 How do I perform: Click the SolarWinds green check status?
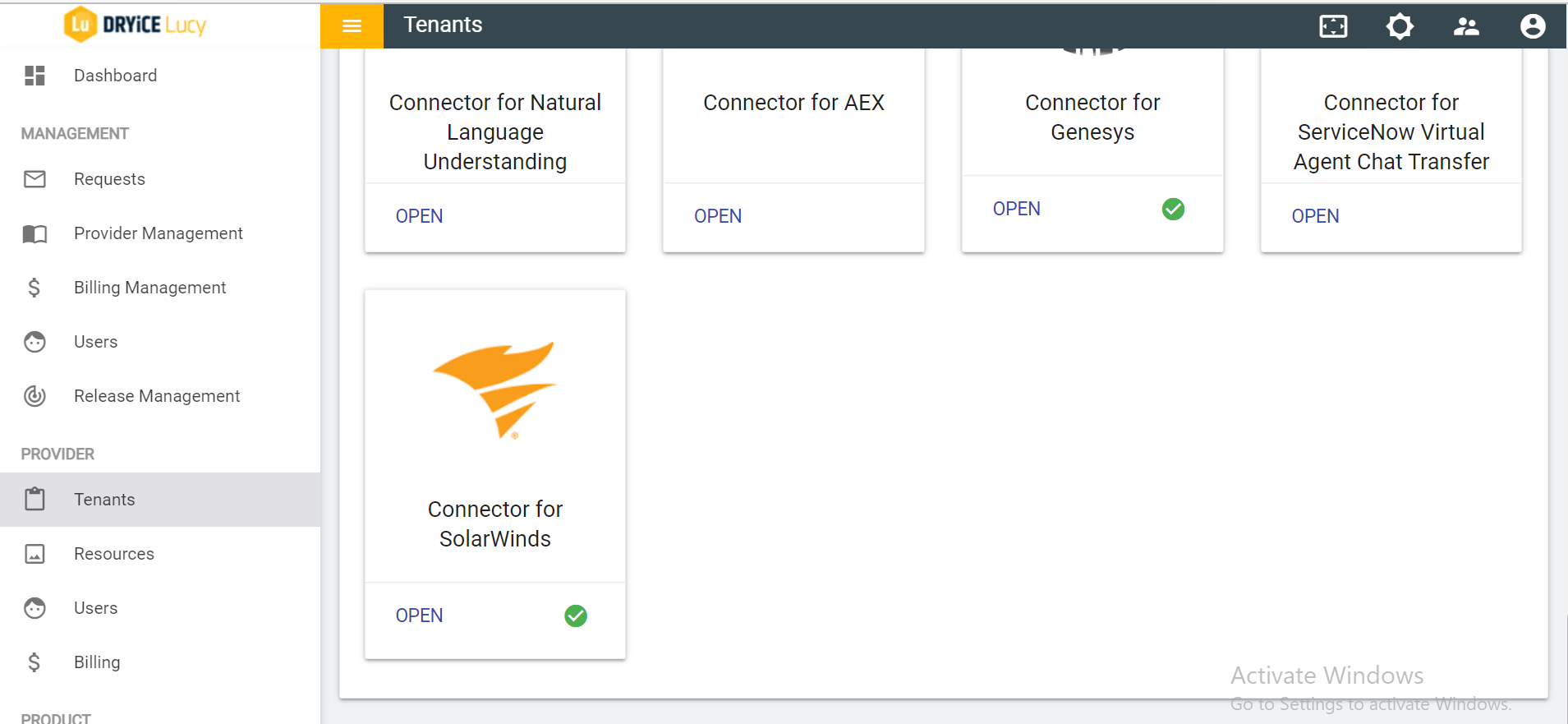pyautogui.click(x=576, y=616)
